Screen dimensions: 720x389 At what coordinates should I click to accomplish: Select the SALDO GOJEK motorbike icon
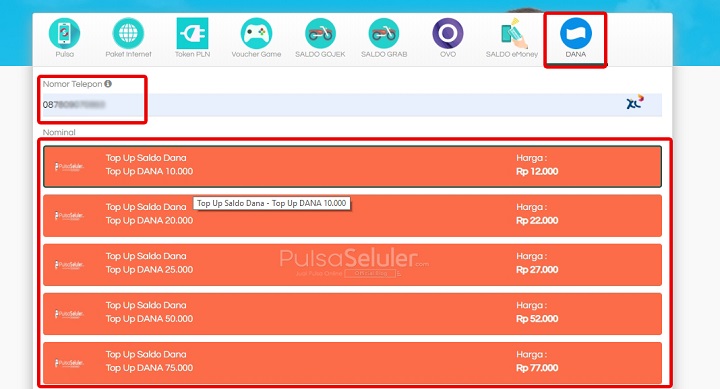(320, 33)
